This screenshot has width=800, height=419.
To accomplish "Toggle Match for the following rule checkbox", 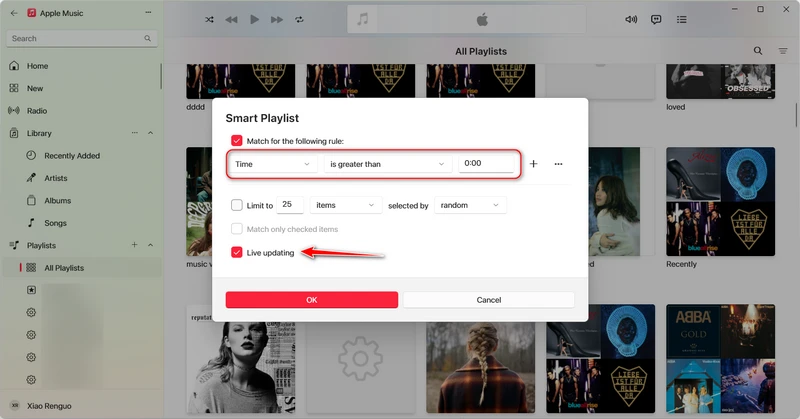I will coord(236,140).
